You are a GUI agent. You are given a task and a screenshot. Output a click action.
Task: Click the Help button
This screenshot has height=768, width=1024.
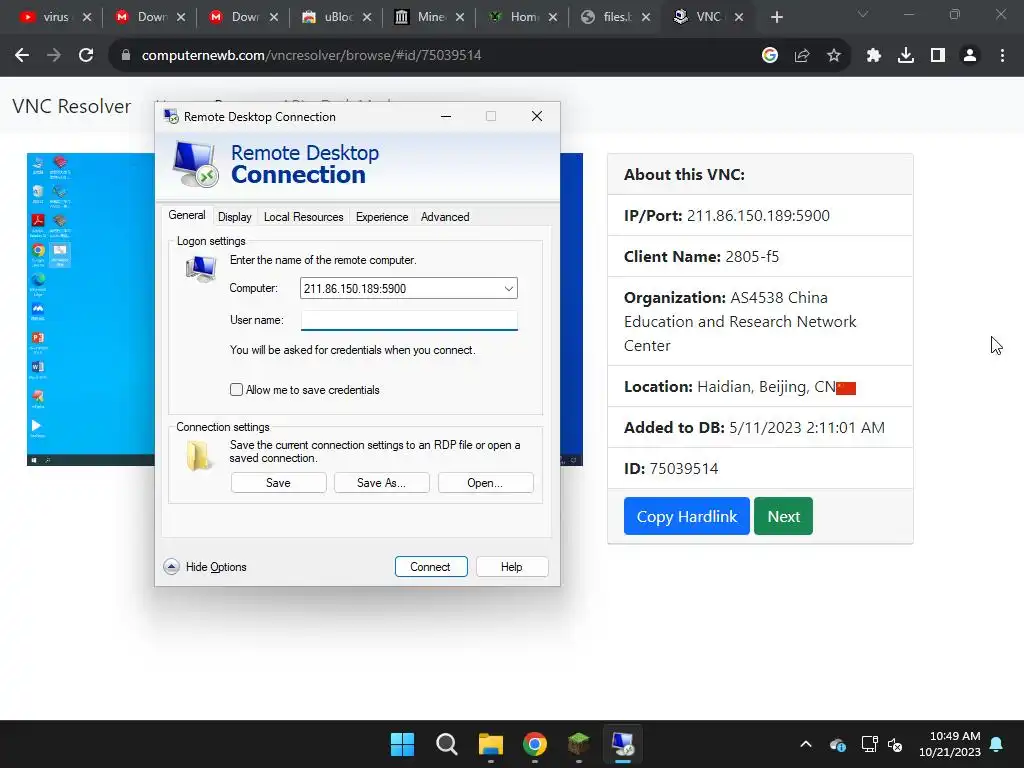click(x=511, y=567)
